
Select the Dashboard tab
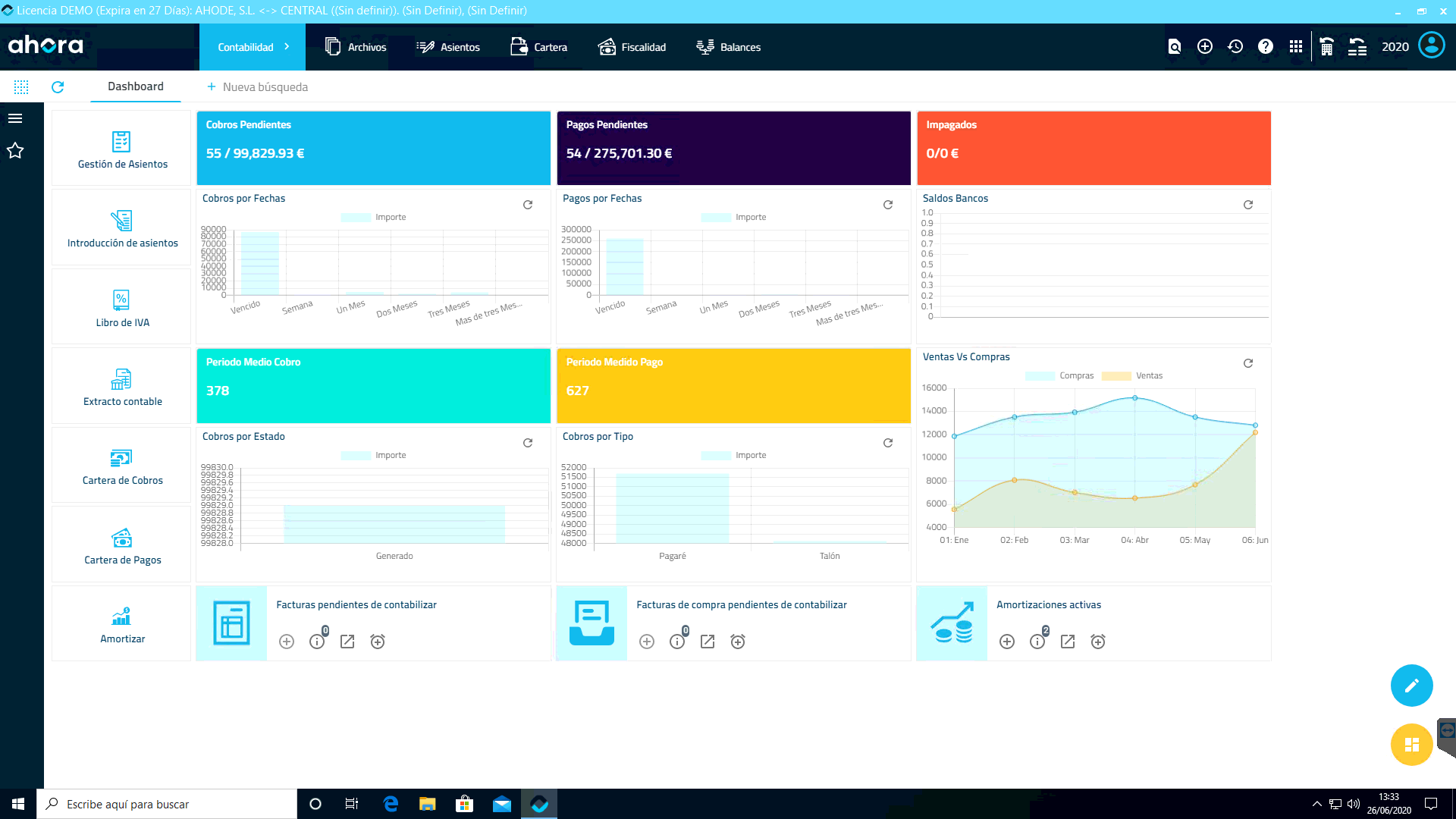click(135, 86)
